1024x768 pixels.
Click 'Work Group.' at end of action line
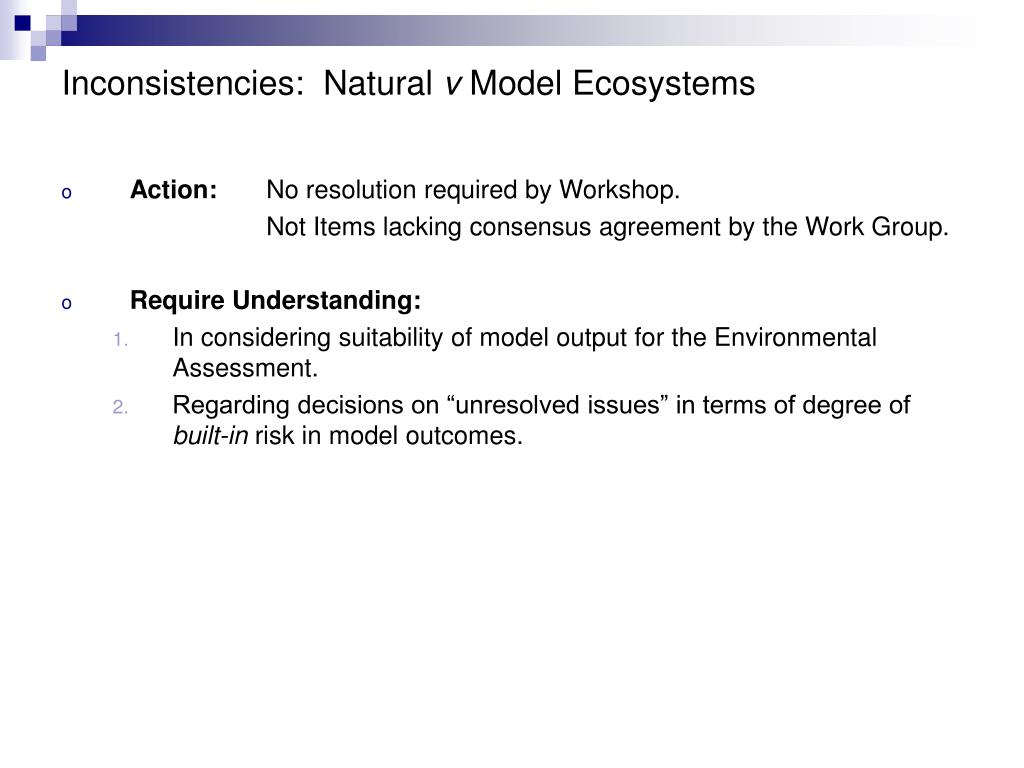[x=877, y=227]
